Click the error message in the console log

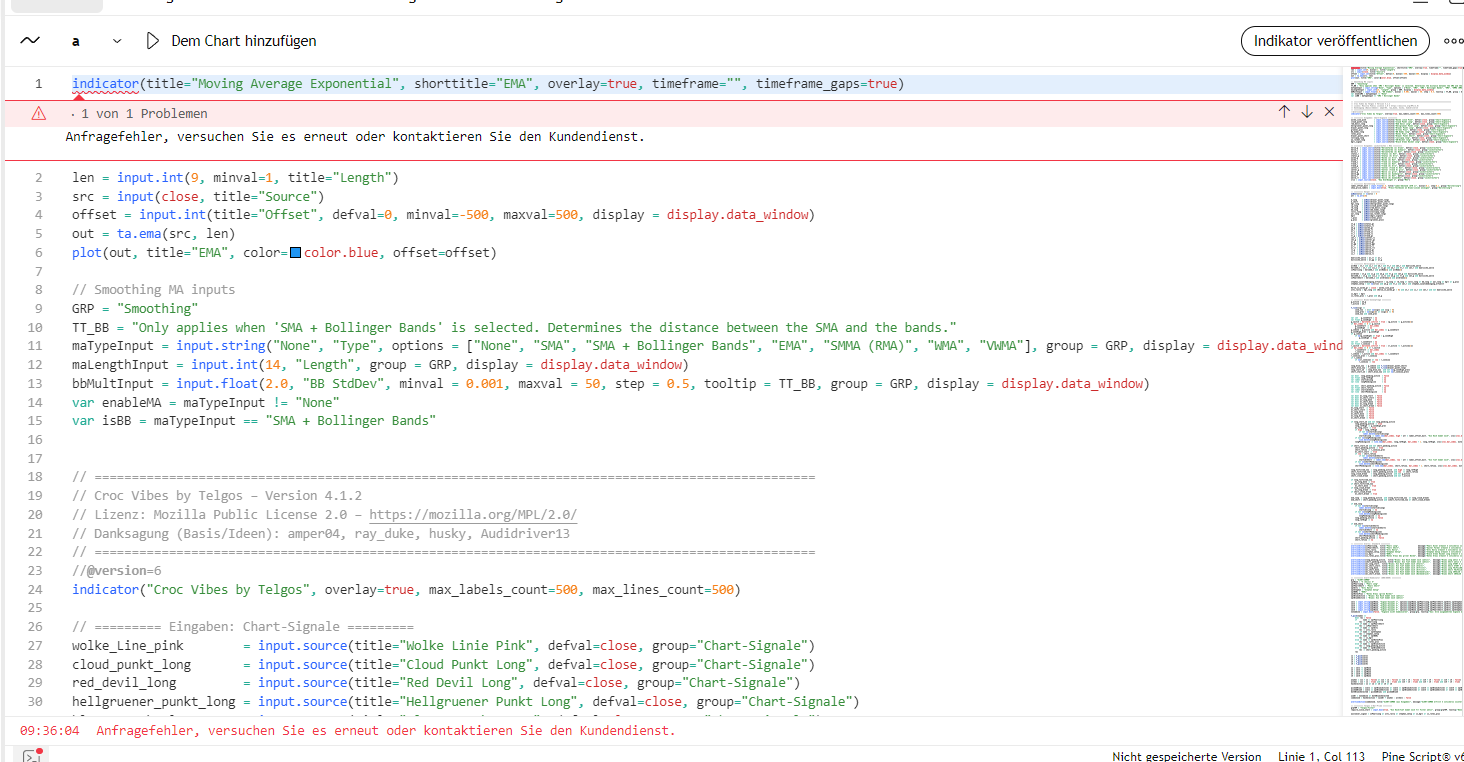pyautogui.click(x=385, y=731)
